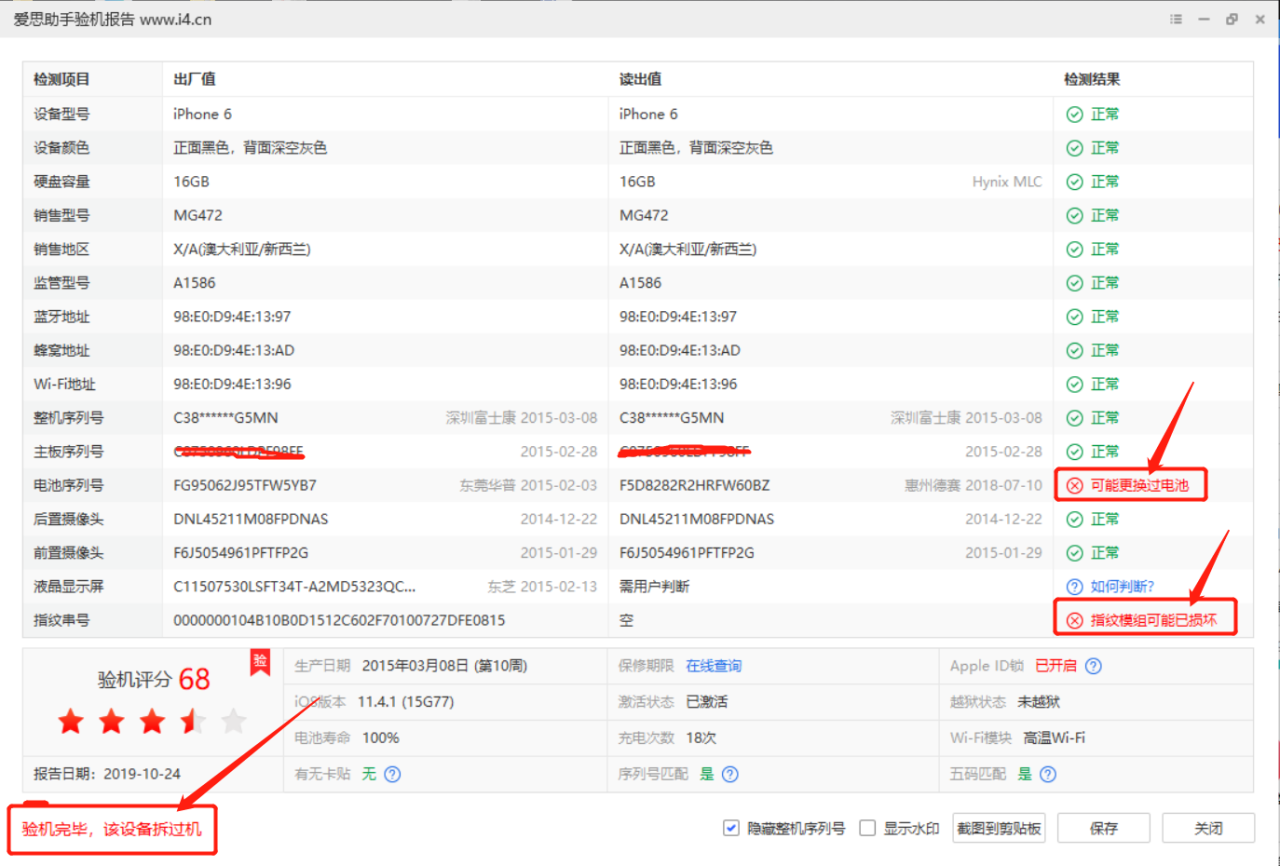Click red X icon in battery row
The width and height of the screenshot is (1280, 866).
[1074, 486]
